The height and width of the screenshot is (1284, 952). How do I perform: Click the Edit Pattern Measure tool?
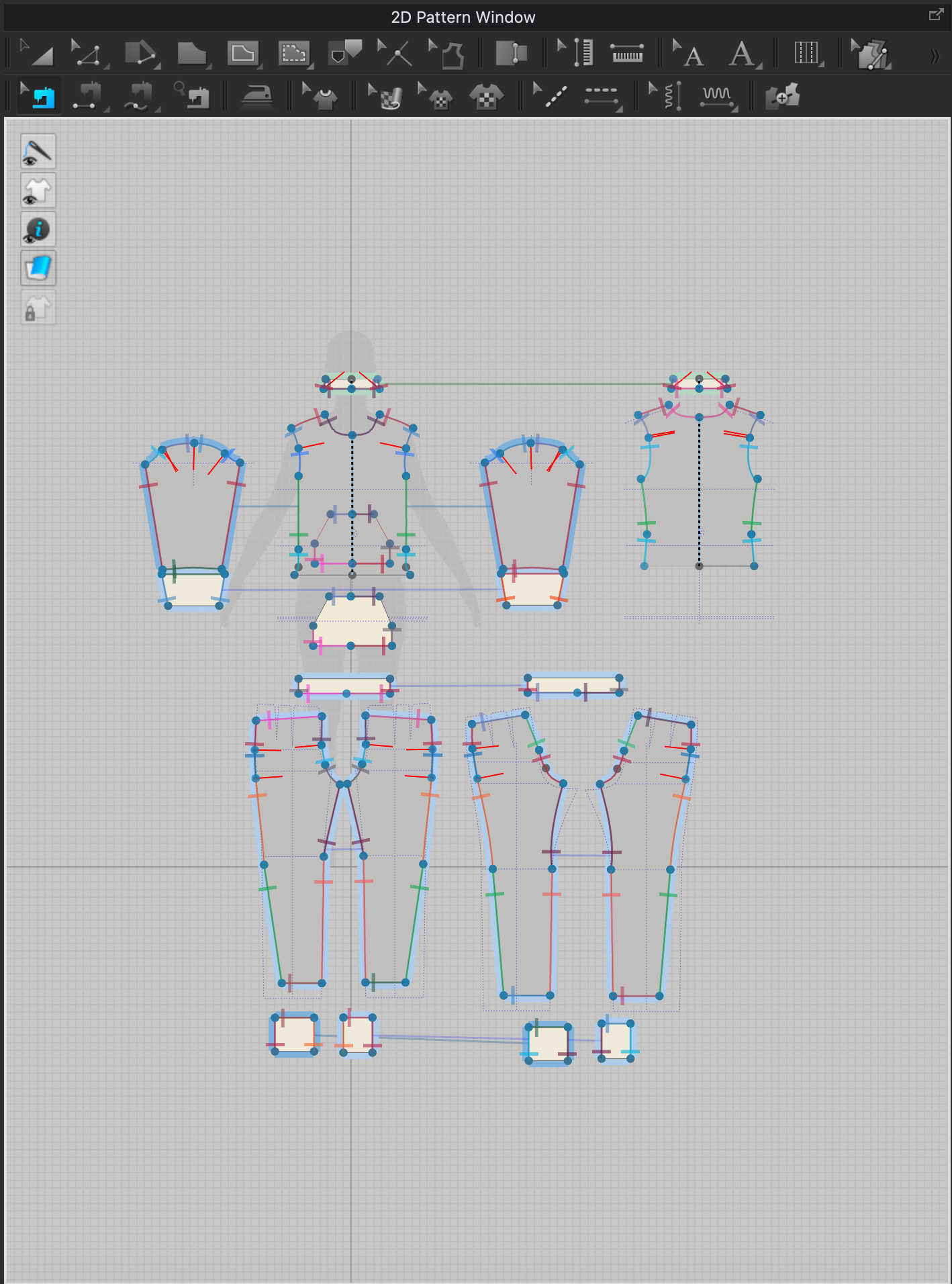coord(575,54)
